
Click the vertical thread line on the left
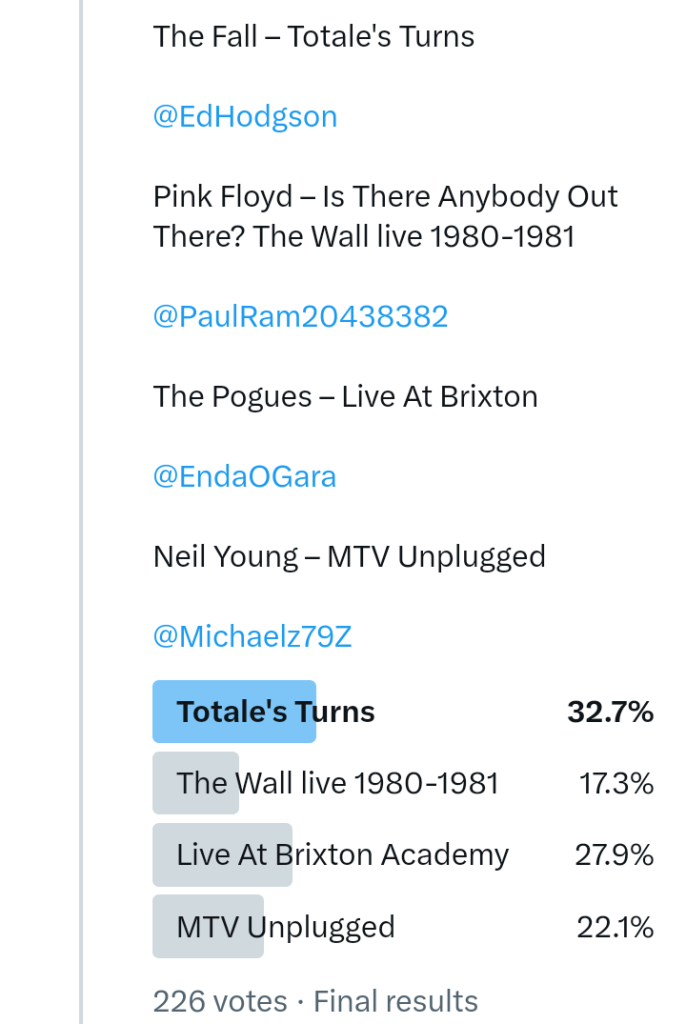click(81, 500)
